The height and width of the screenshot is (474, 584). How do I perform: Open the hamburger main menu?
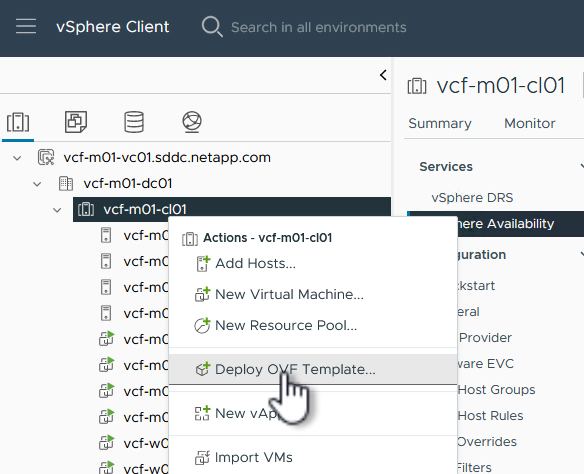26,26
